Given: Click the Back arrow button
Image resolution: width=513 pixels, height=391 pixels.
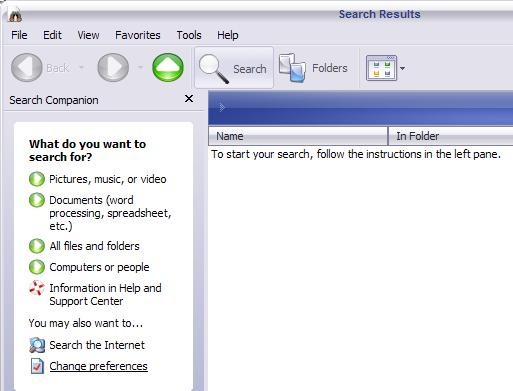Looking at the screenshot, I should (27, 68).
